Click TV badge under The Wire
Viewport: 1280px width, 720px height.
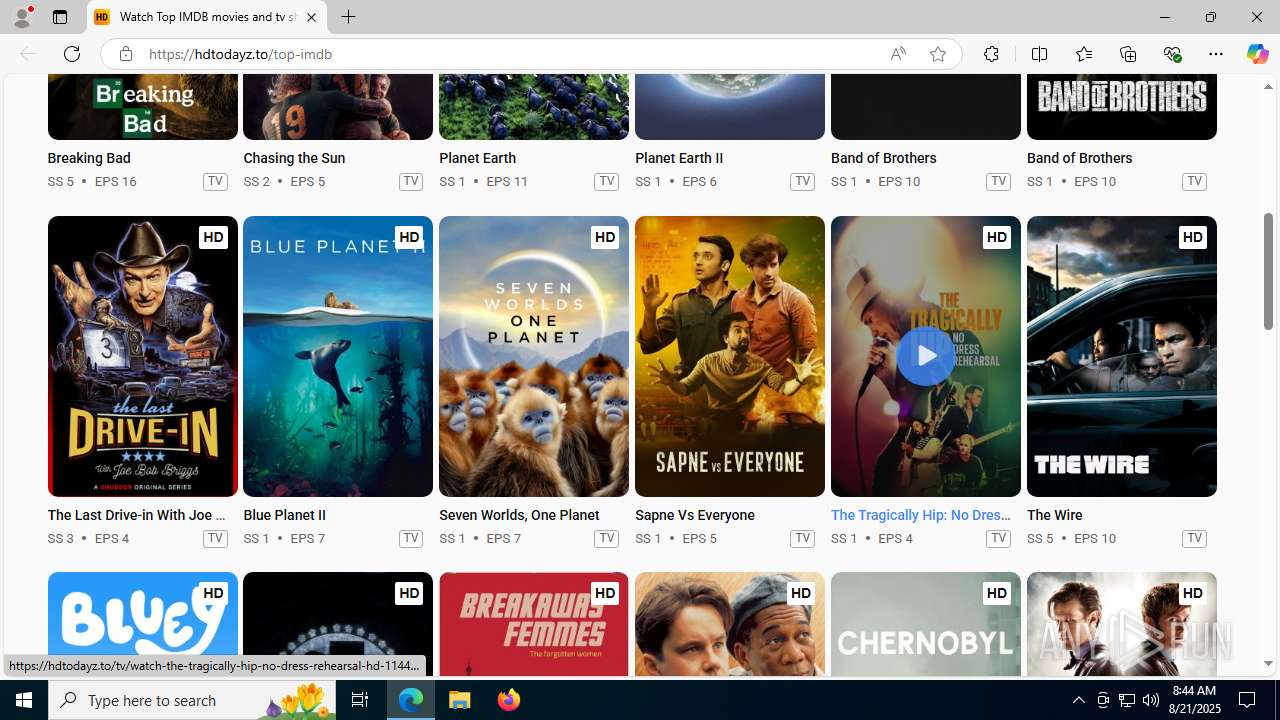pos(1194,538)
